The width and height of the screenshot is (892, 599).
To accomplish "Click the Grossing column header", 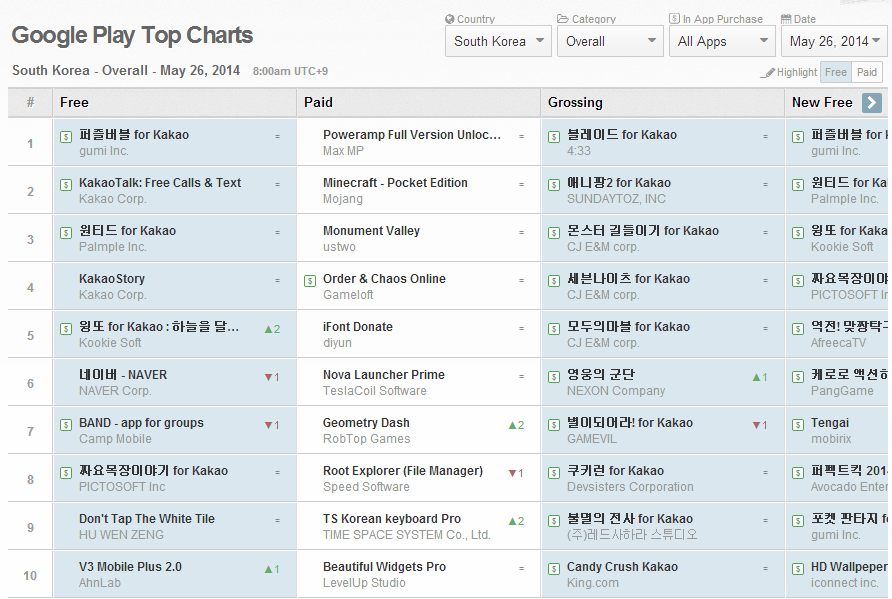I will 575,102.
